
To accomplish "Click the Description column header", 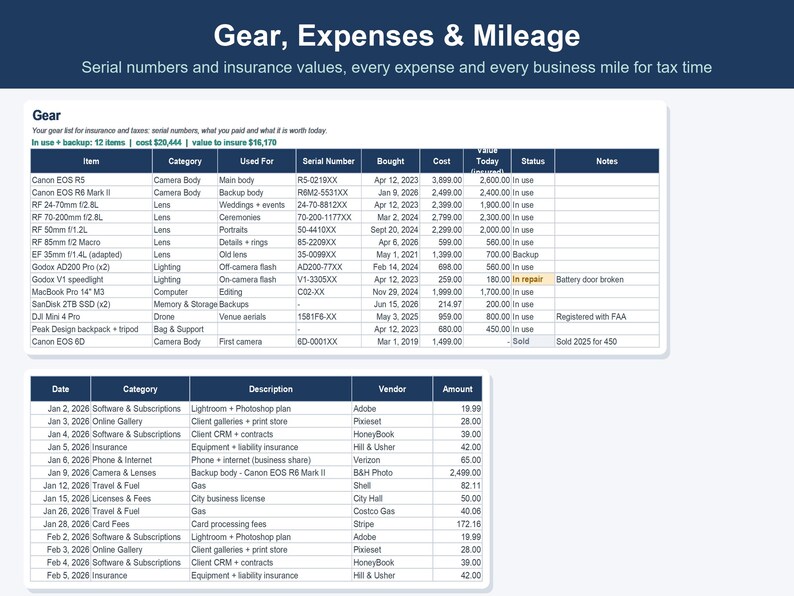I will (x=270, y=389).
